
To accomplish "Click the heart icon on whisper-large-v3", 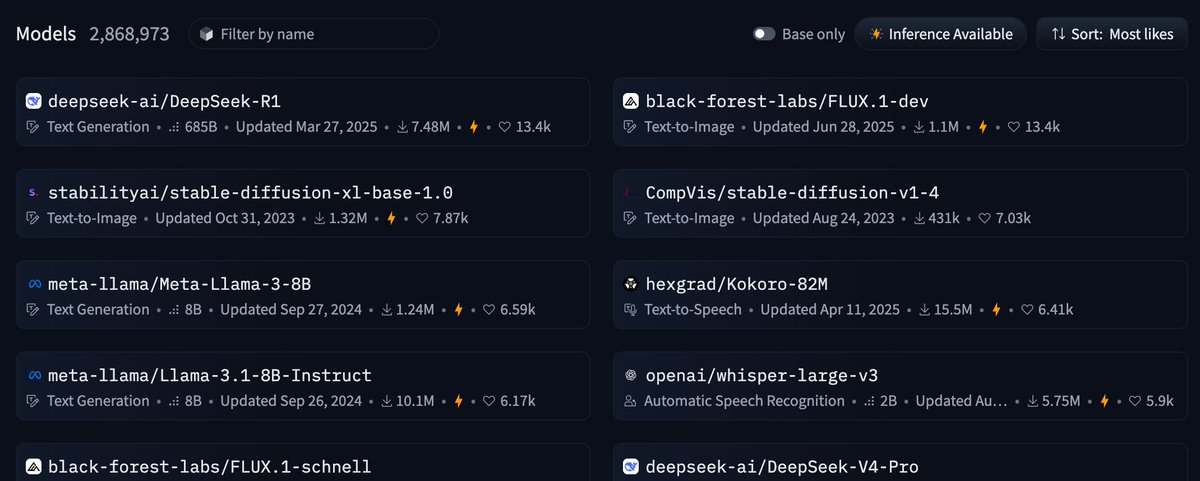I will (1135, 402).
